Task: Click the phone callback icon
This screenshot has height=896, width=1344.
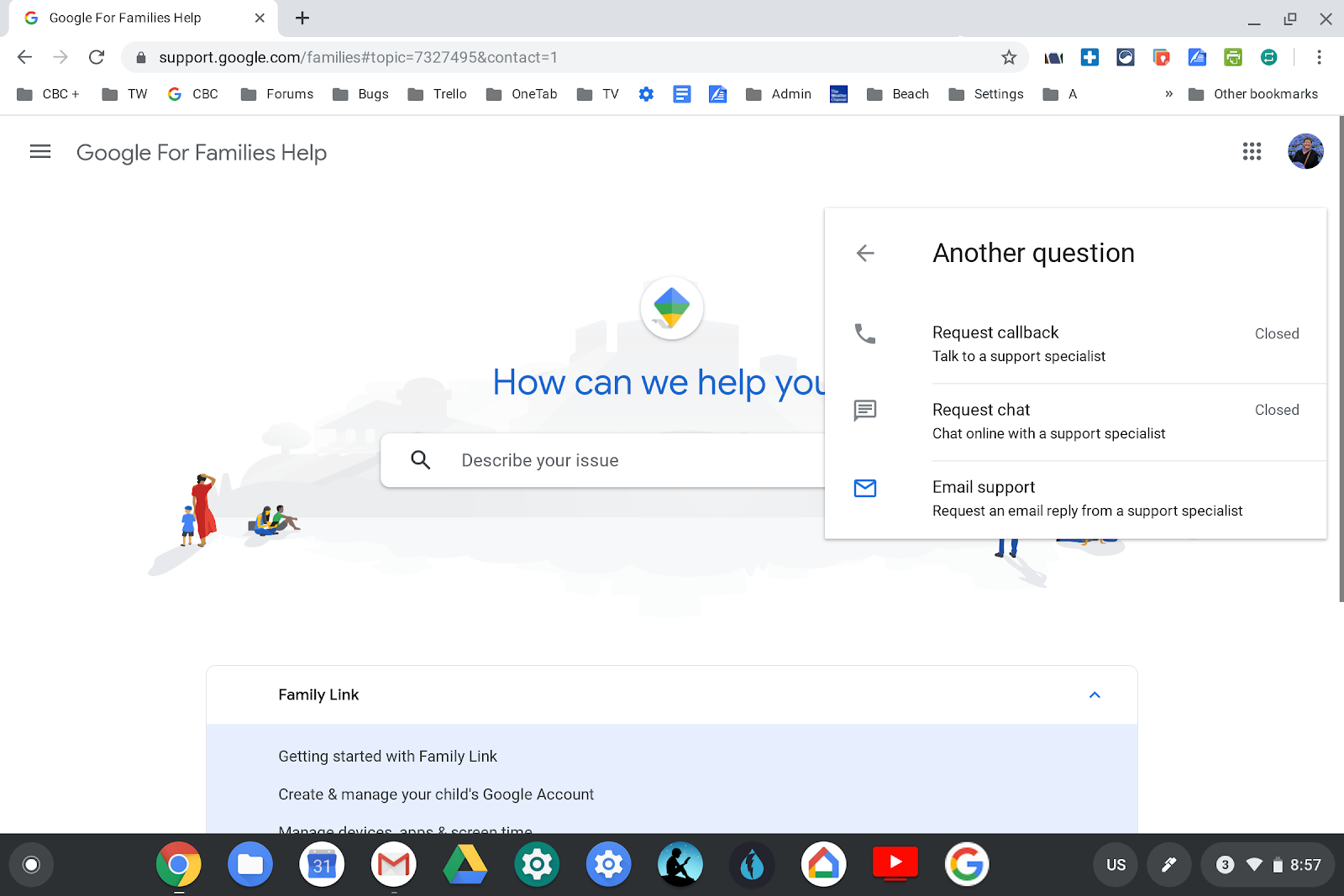Action: pos(865,333)
